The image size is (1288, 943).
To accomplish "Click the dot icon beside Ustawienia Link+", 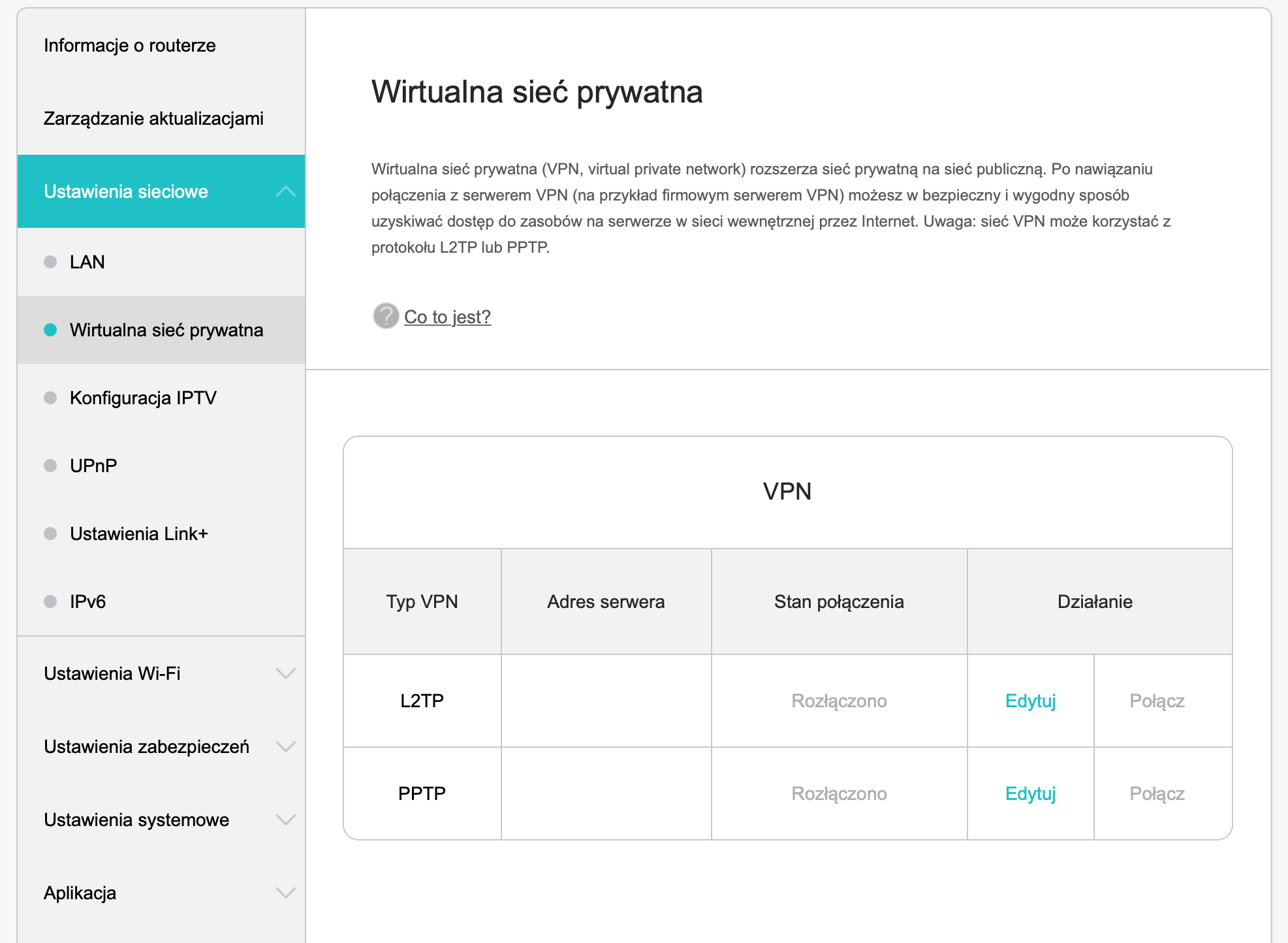I will [50, 534].
